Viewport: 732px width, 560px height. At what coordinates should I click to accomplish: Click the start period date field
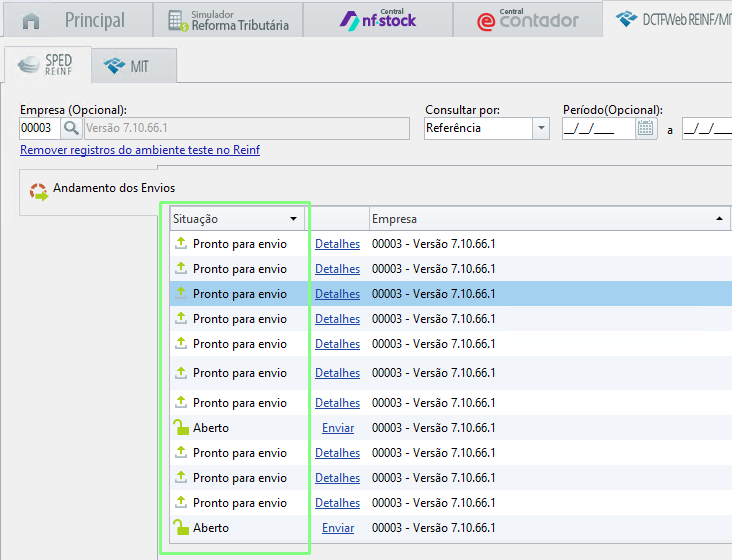597,128
